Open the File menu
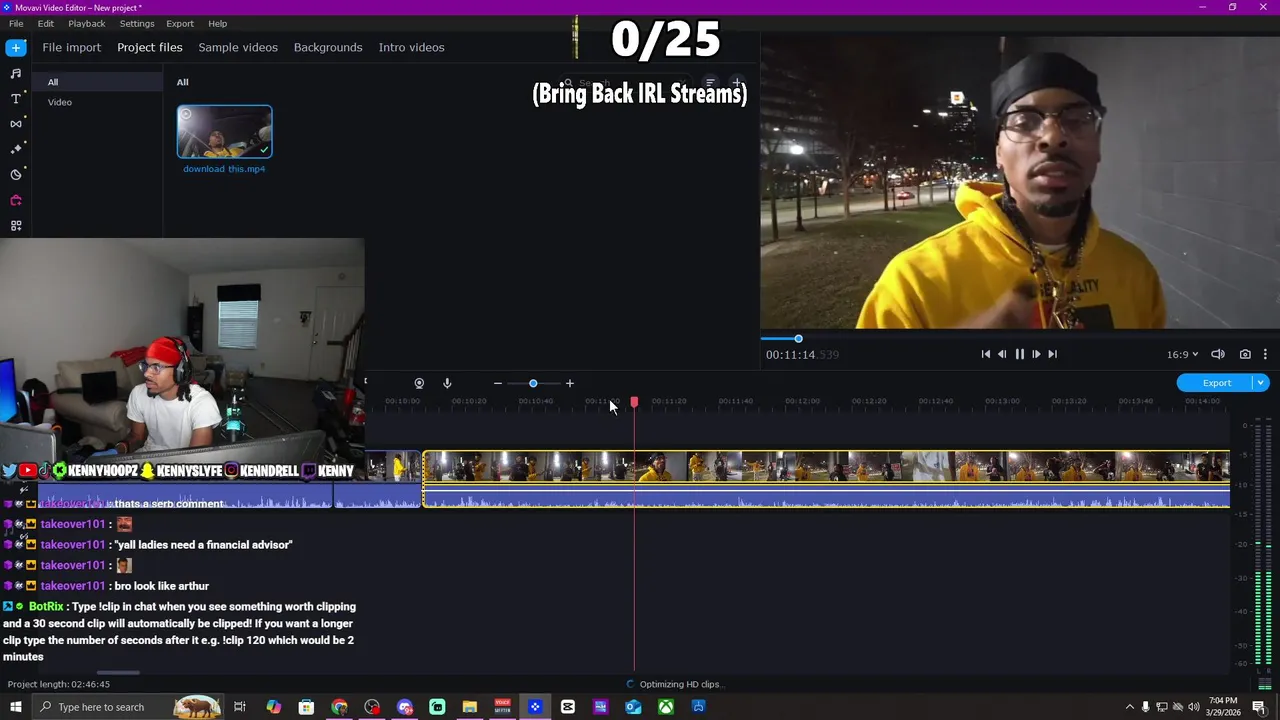This screenshot has width=1280, height=720. (x=16, y=23)
